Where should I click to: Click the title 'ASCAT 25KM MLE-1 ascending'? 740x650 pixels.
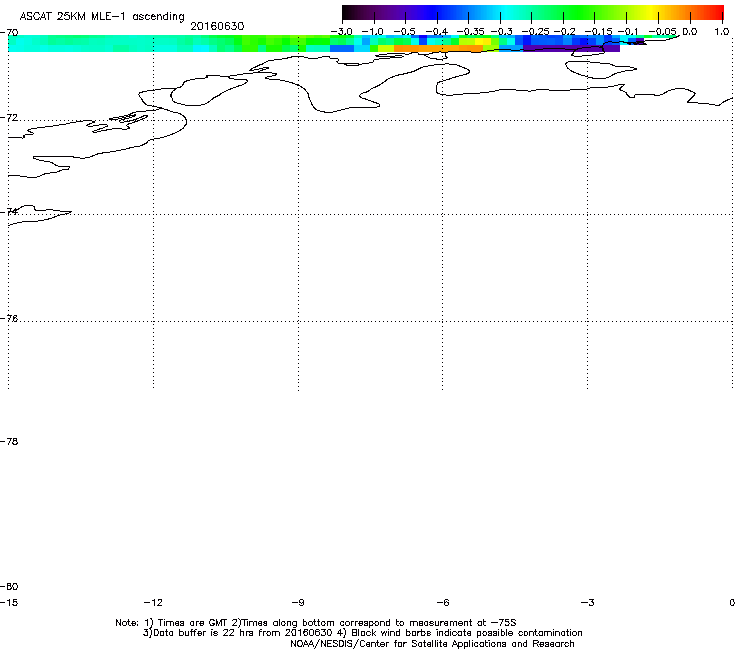point(102,17)
